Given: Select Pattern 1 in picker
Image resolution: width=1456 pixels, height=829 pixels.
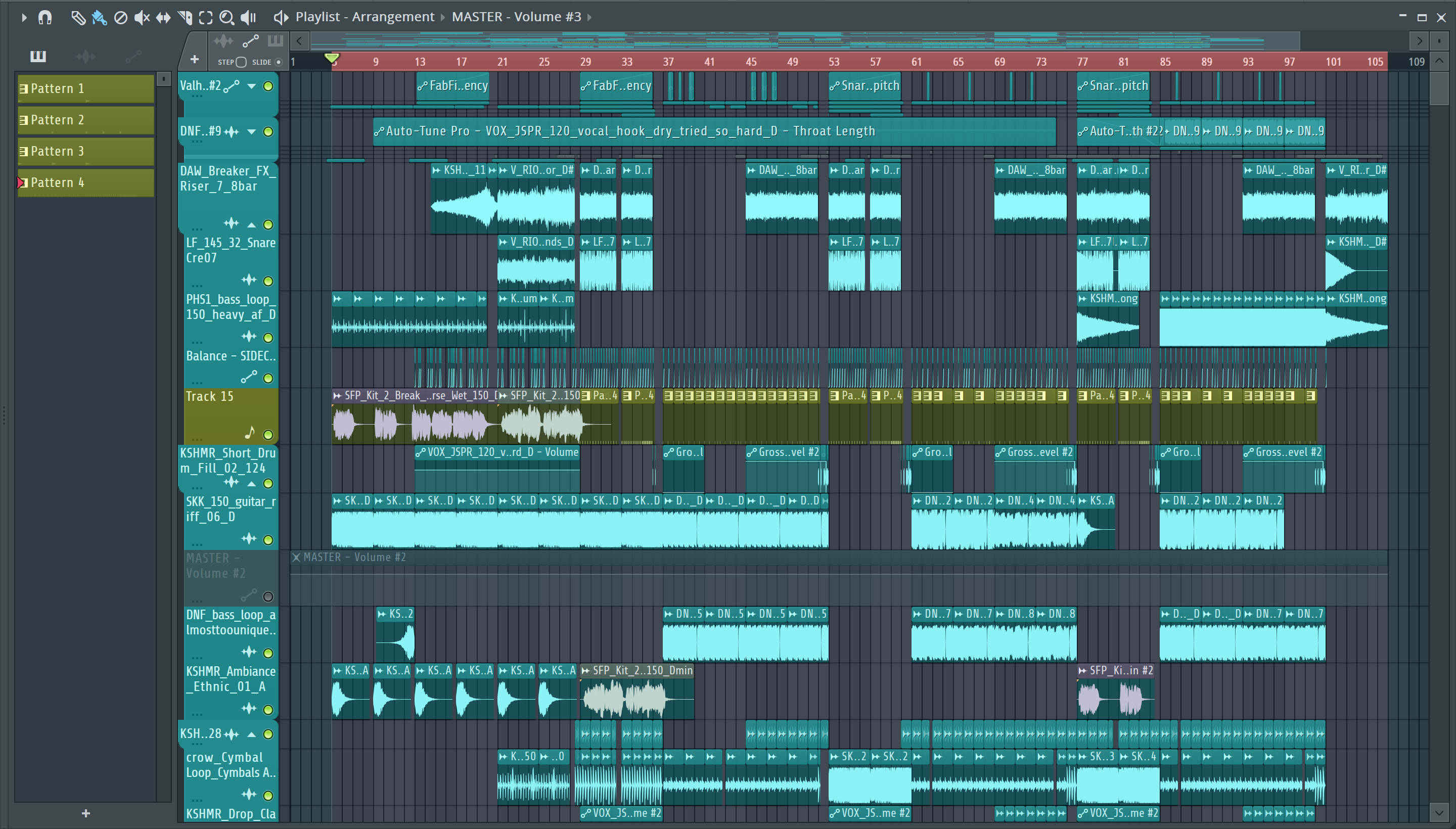Looking at the screenshot, I should coord(86,88).
